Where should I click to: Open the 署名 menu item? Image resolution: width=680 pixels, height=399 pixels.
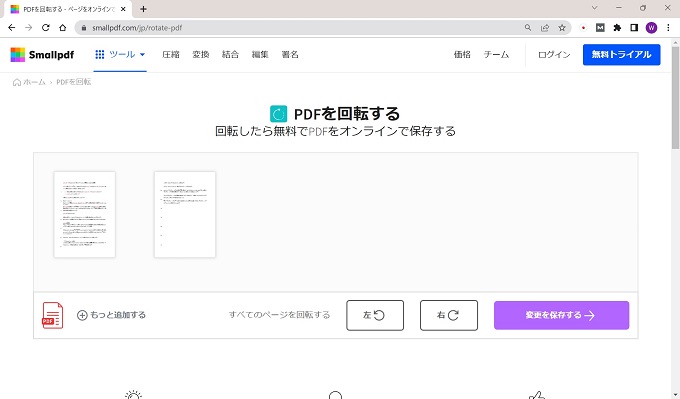[x=290, y=55]
